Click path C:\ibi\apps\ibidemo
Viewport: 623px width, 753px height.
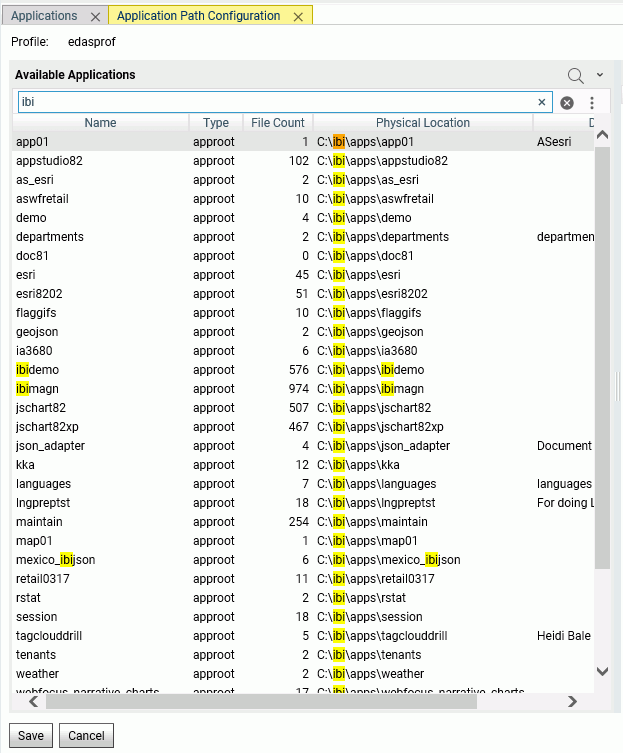(370, 370)
